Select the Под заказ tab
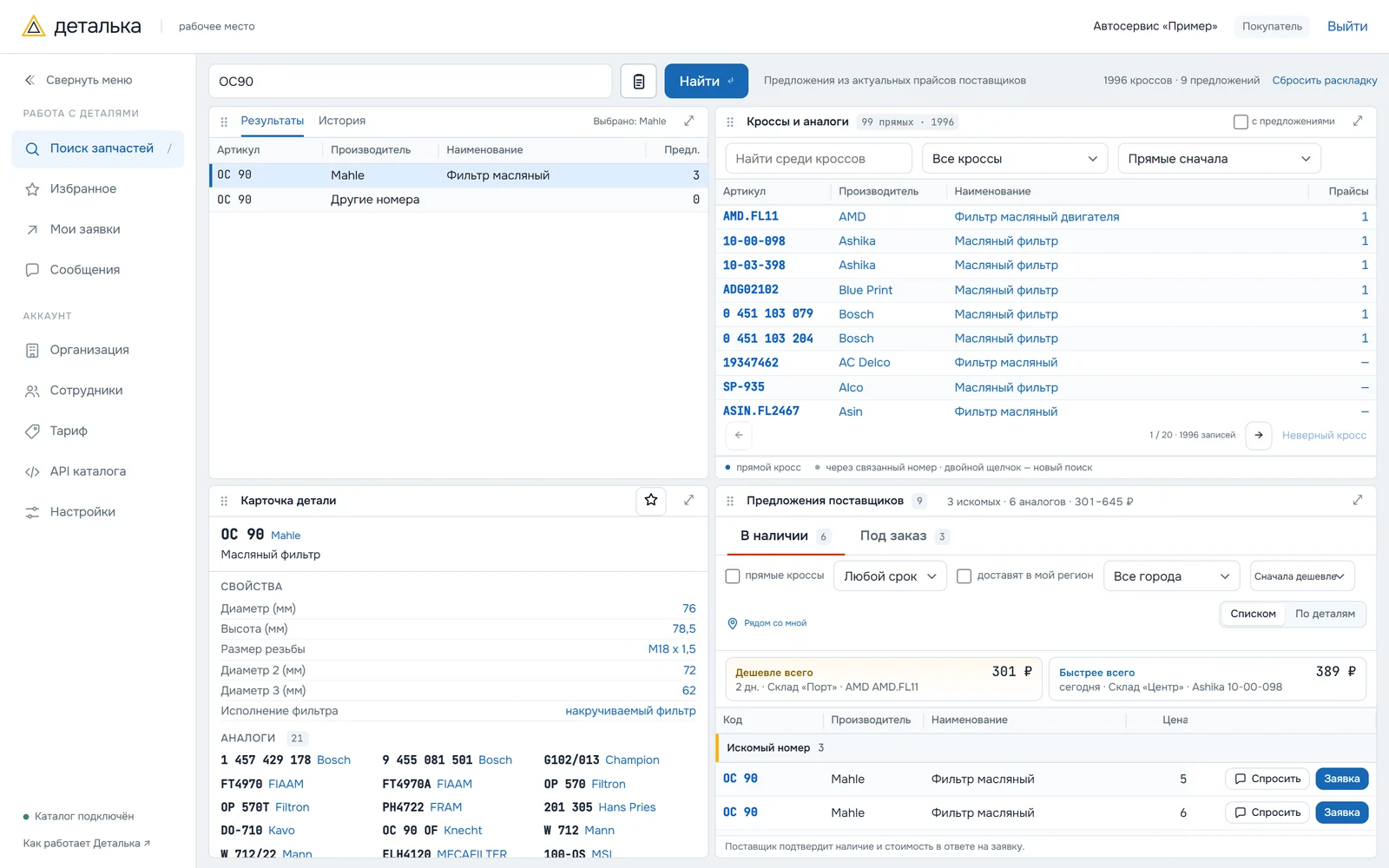 [904, 536]
